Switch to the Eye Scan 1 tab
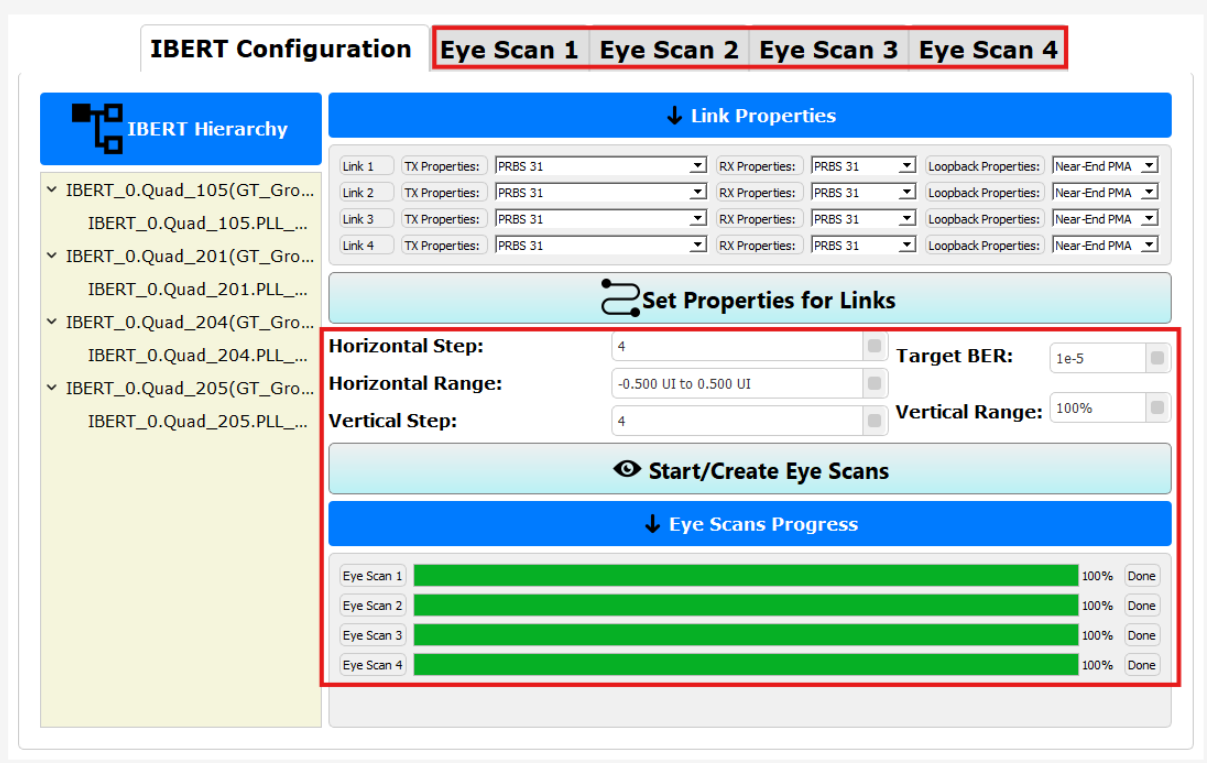Image resolution: width=1207 pixels, height=764 pixels. (510, 49)
